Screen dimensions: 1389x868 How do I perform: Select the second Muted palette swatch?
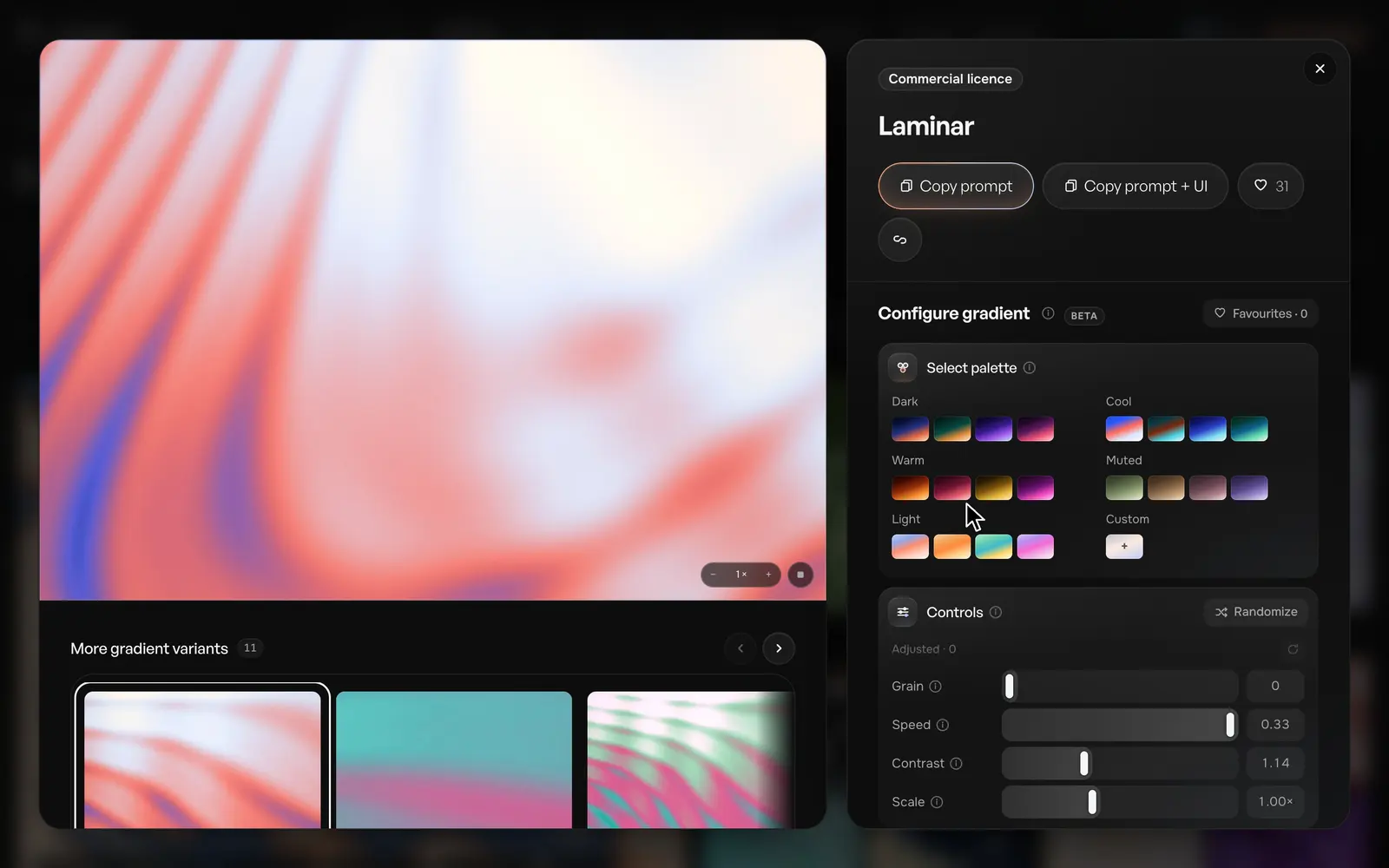(1166, 488)
